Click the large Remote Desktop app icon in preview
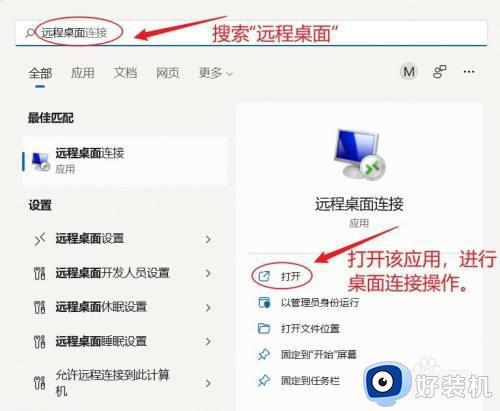 pyautogui.click(x=359, y=154)
